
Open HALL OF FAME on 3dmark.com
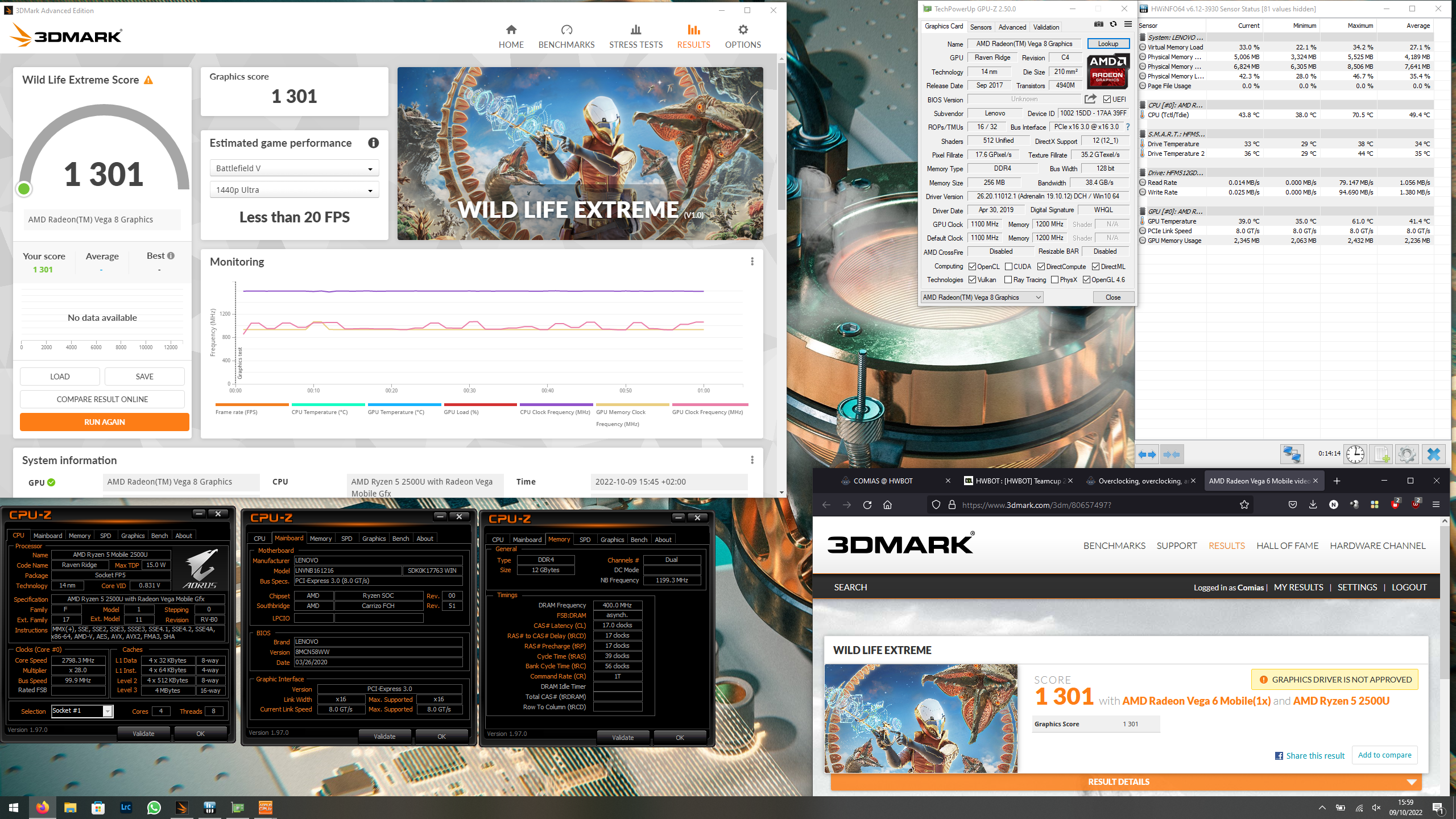(x=1287, y=546)
